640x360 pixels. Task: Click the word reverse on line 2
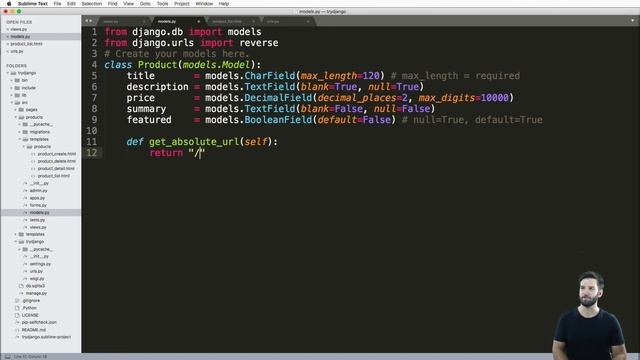coord(259,43)
